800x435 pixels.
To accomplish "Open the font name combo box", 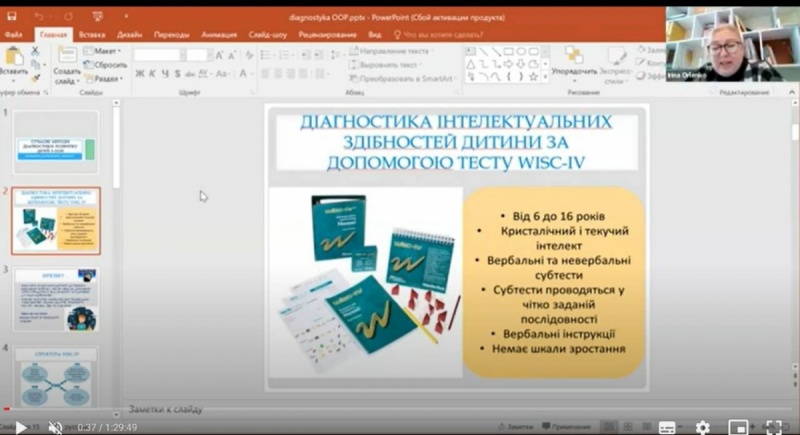I will click(157, 54).
